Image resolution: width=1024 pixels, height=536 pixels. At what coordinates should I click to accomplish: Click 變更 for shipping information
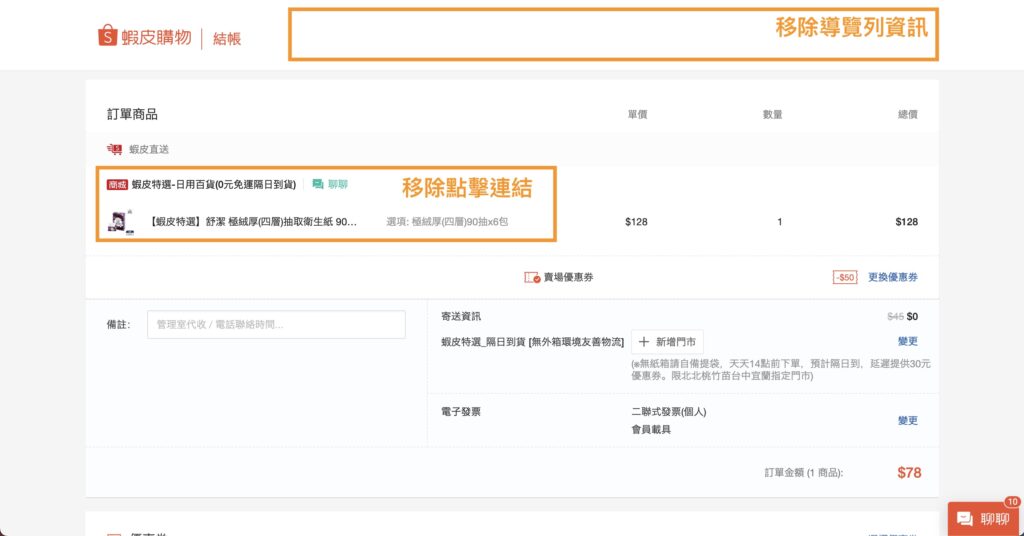point(908,341)
